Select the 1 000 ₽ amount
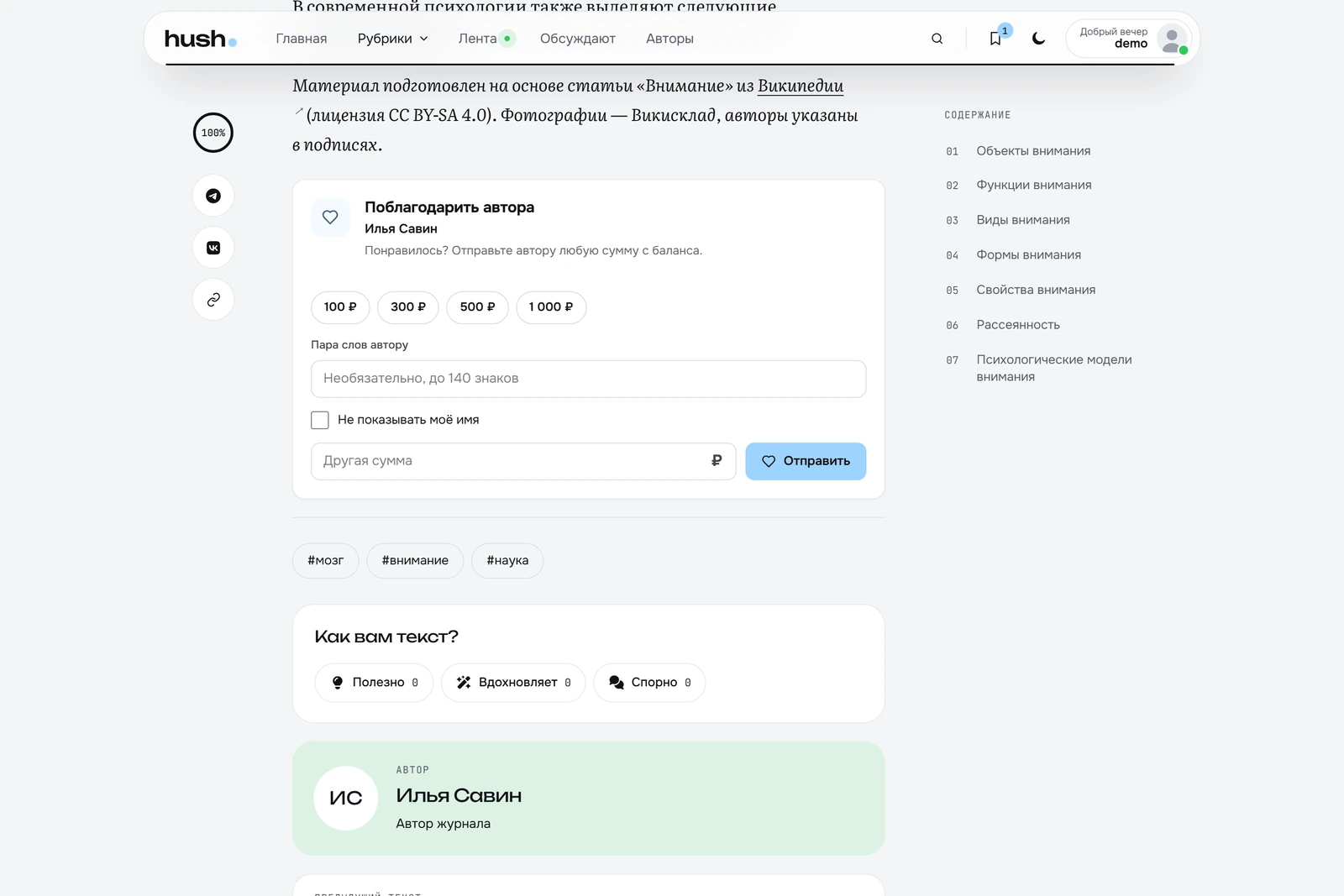This screenshot has height=896, width=1344. pyautogui.click(x=551, y=307)
